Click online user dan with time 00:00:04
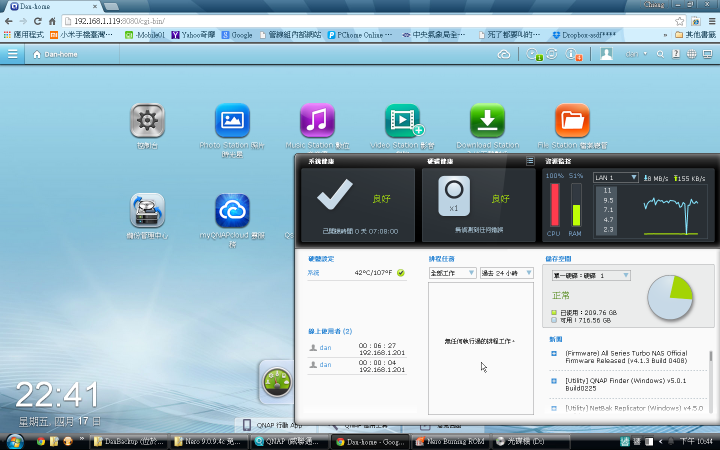 (357, 366)
